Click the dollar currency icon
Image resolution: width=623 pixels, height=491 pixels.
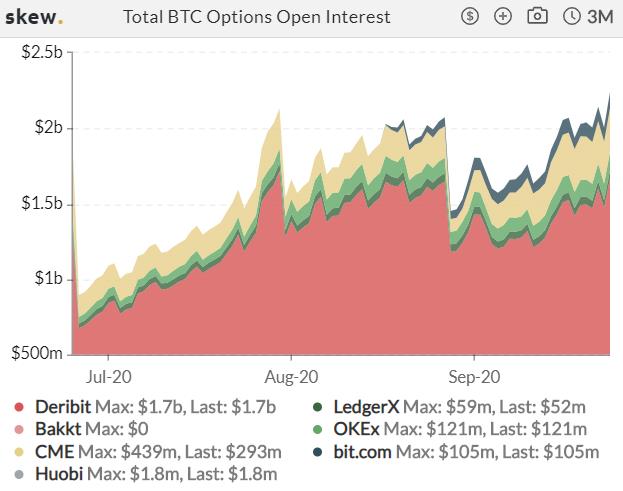point(470,16)
